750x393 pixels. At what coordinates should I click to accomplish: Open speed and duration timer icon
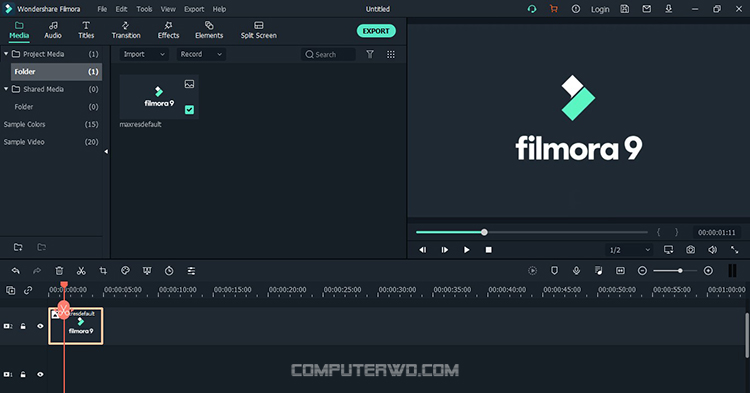pos(169,271)
